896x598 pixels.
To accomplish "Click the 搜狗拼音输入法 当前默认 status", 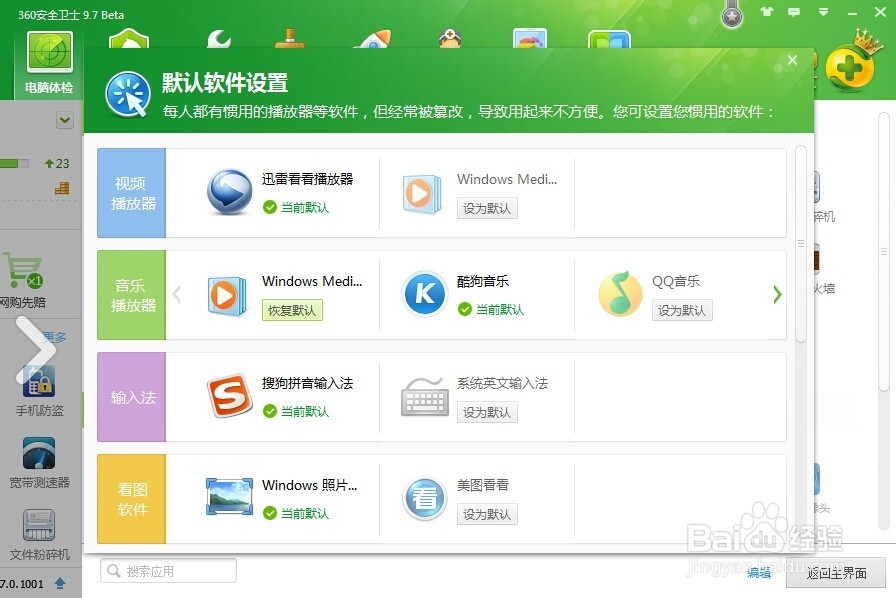I will 296,411.
